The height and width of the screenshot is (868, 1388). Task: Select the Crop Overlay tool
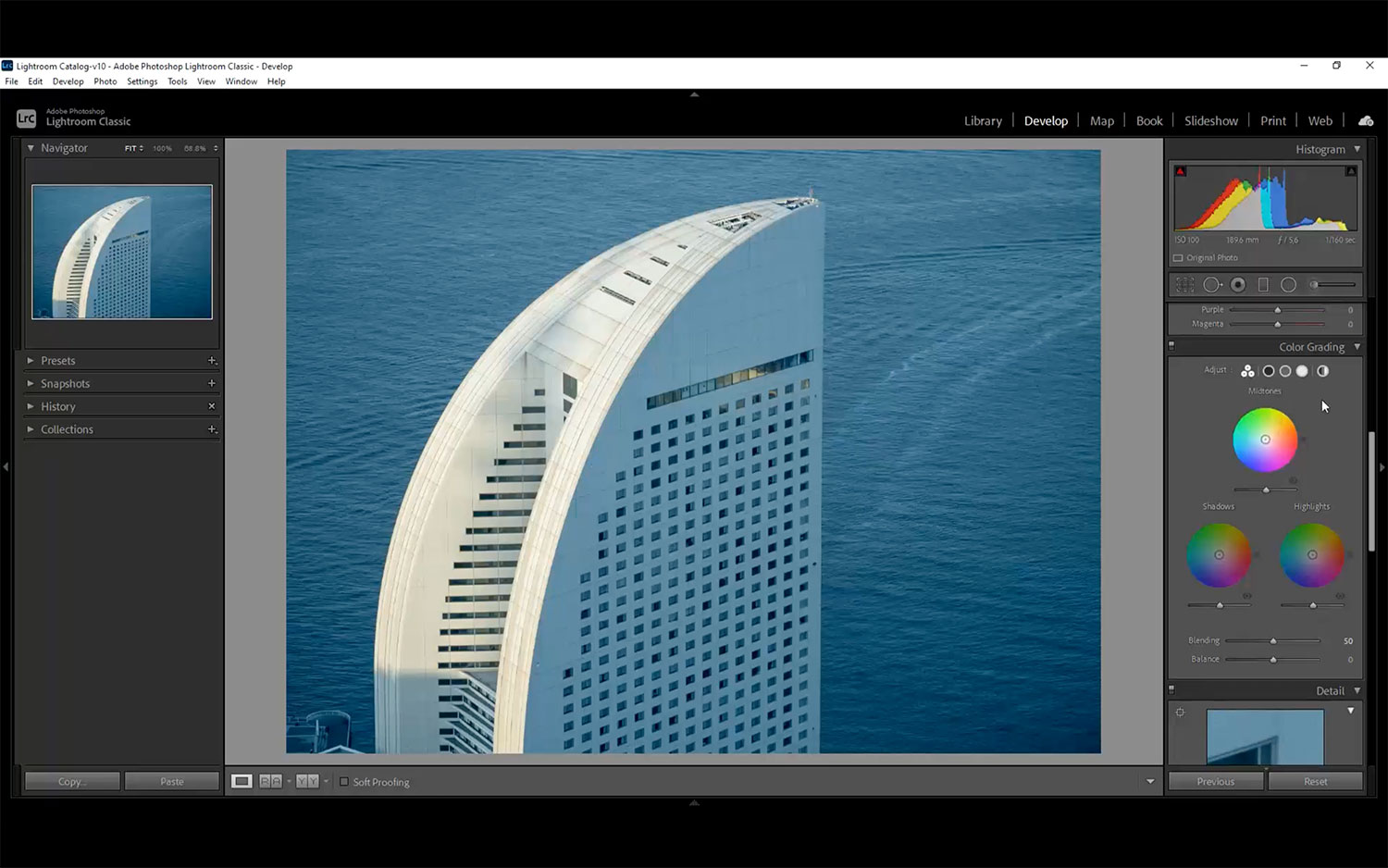(1184, 285)
